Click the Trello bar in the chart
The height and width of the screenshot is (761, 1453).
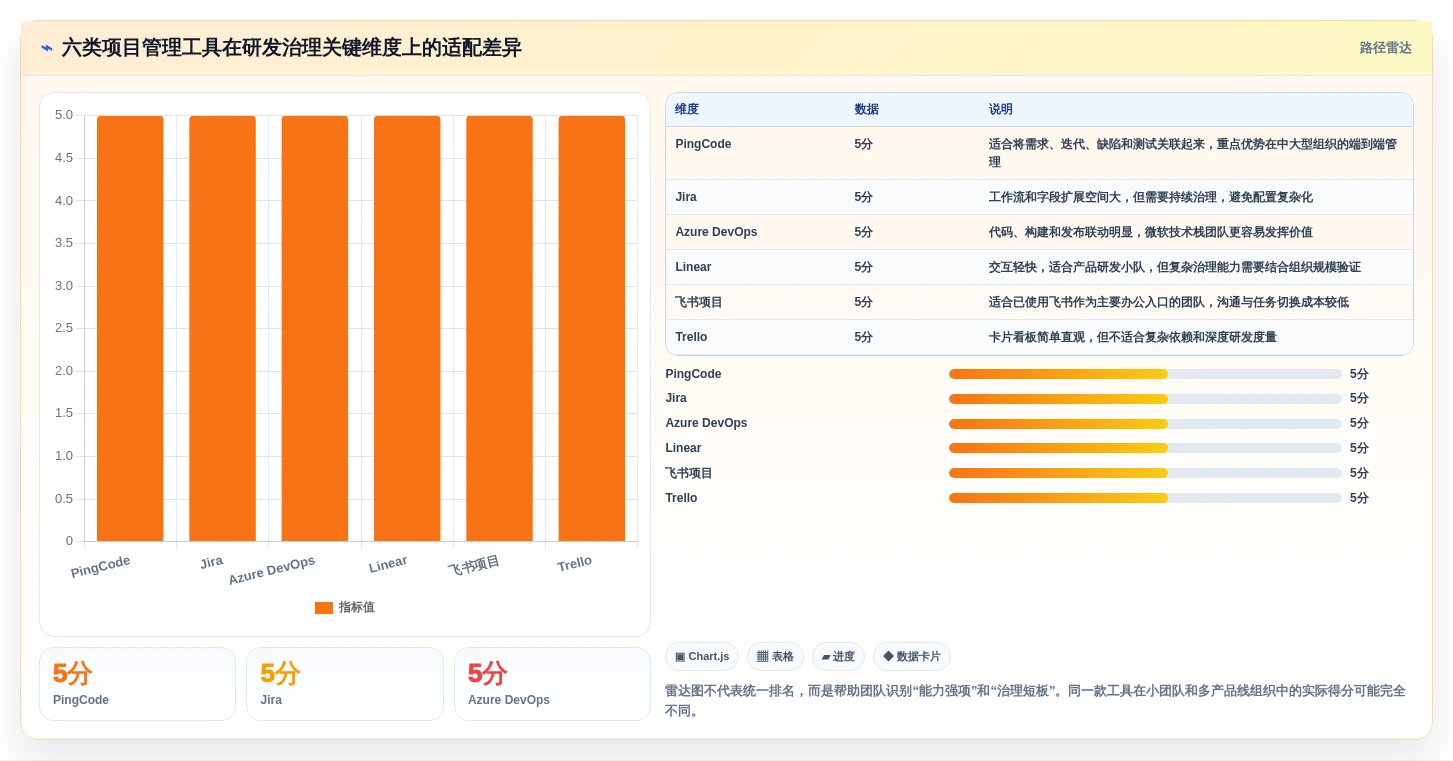point(591,328)
